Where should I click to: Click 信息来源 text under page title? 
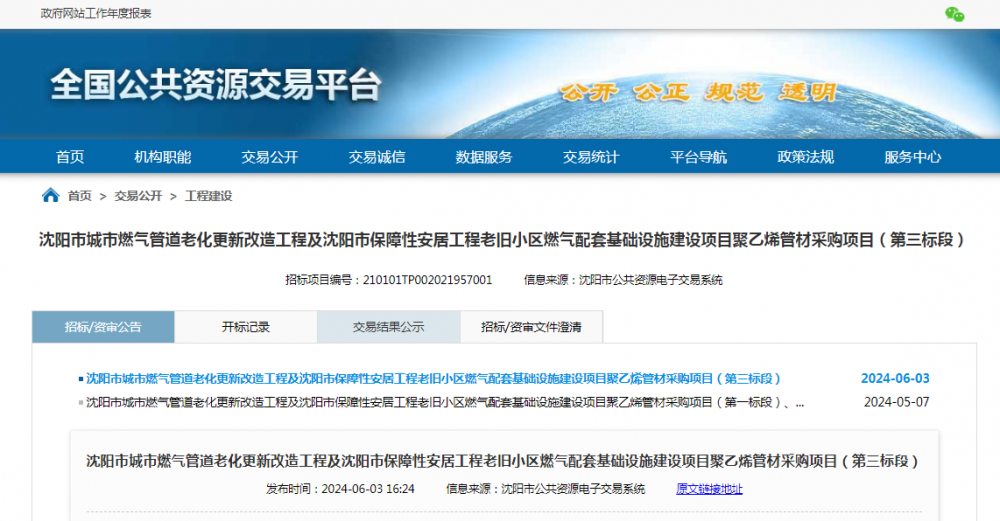tap(623, 279)
